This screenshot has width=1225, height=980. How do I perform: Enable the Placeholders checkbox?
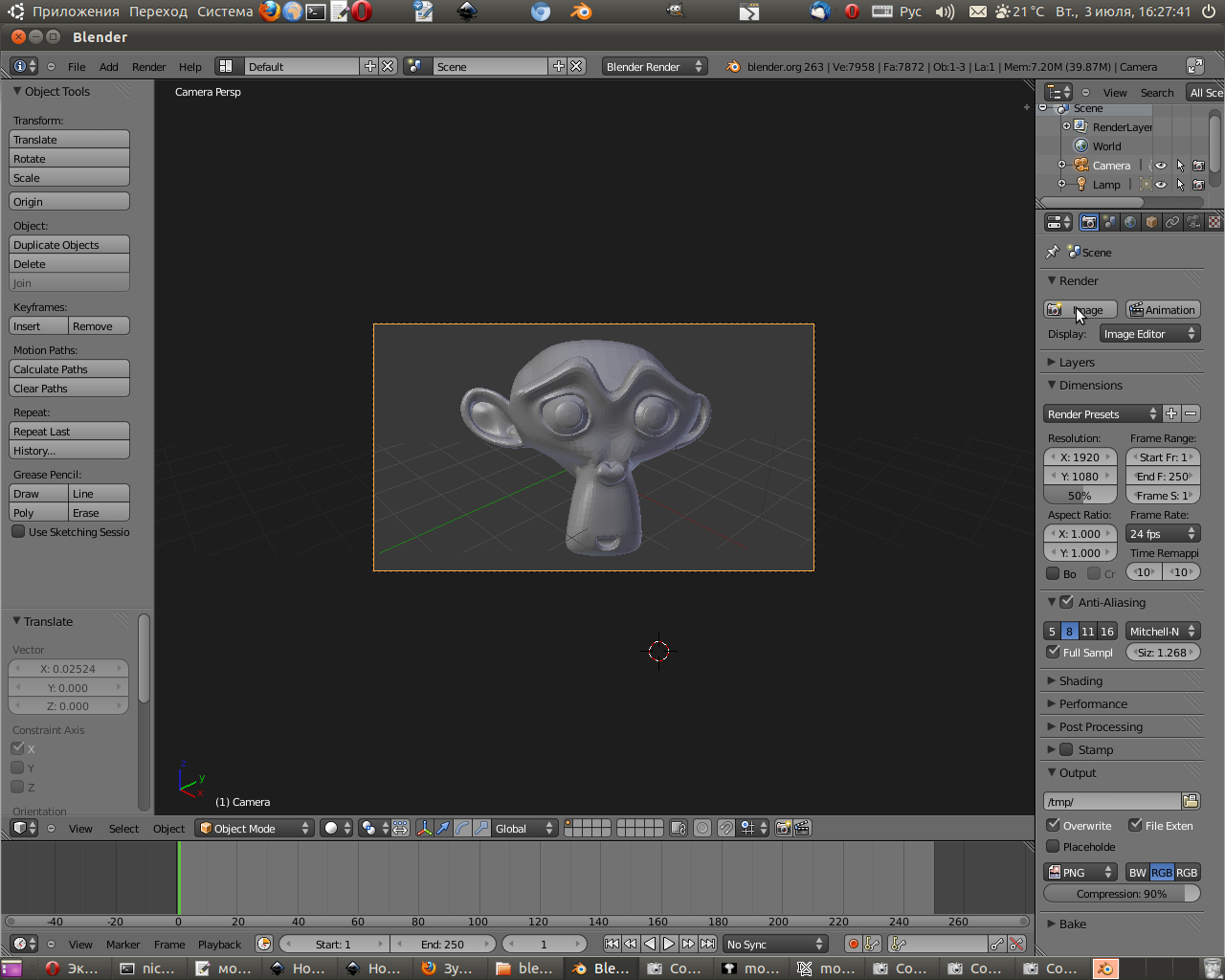pyautogui.click(x=1053, y=846)
